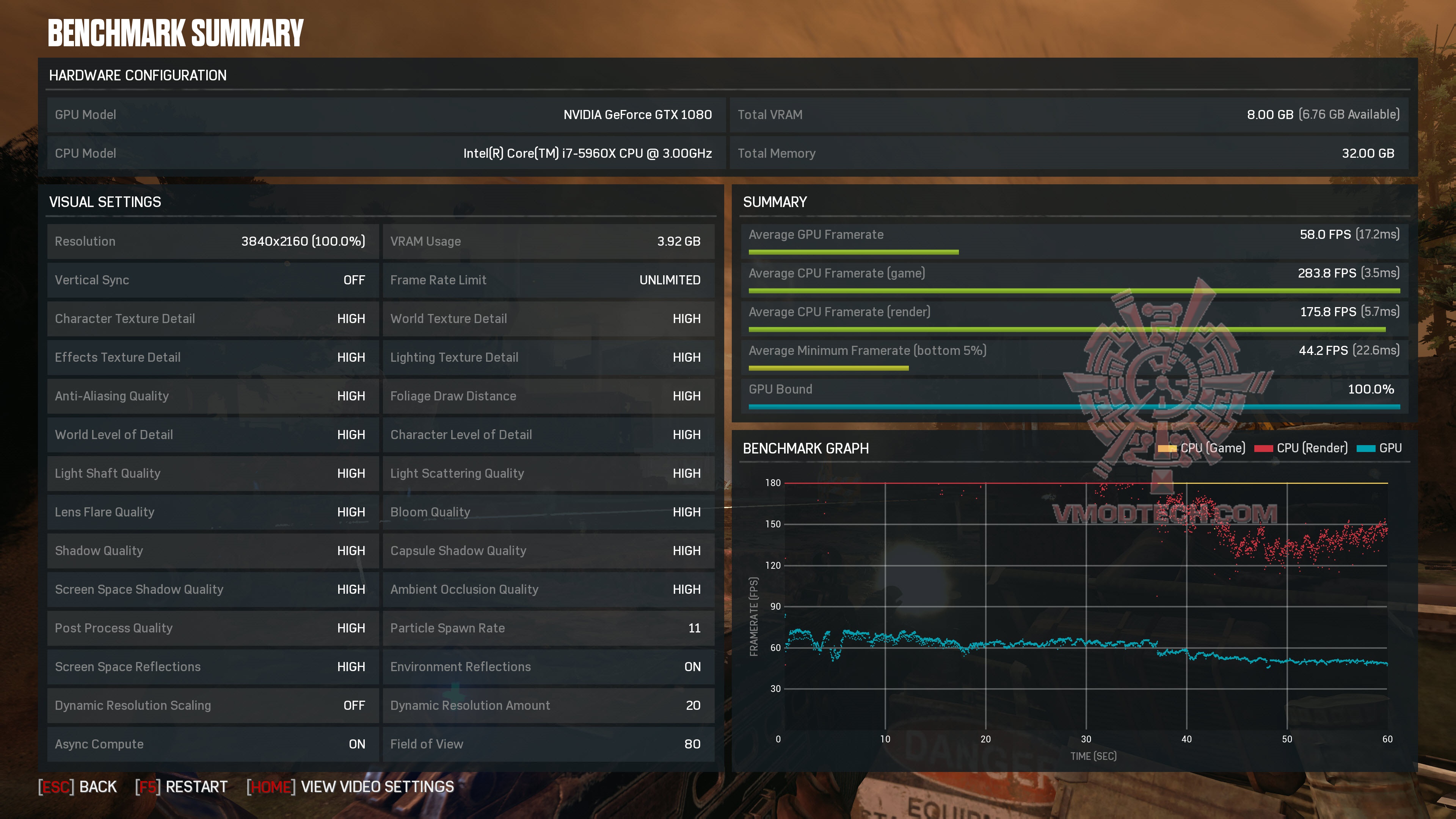Click the Visual Settings section header
Viewport: 1456px width, 819px height.
point(105,202)
